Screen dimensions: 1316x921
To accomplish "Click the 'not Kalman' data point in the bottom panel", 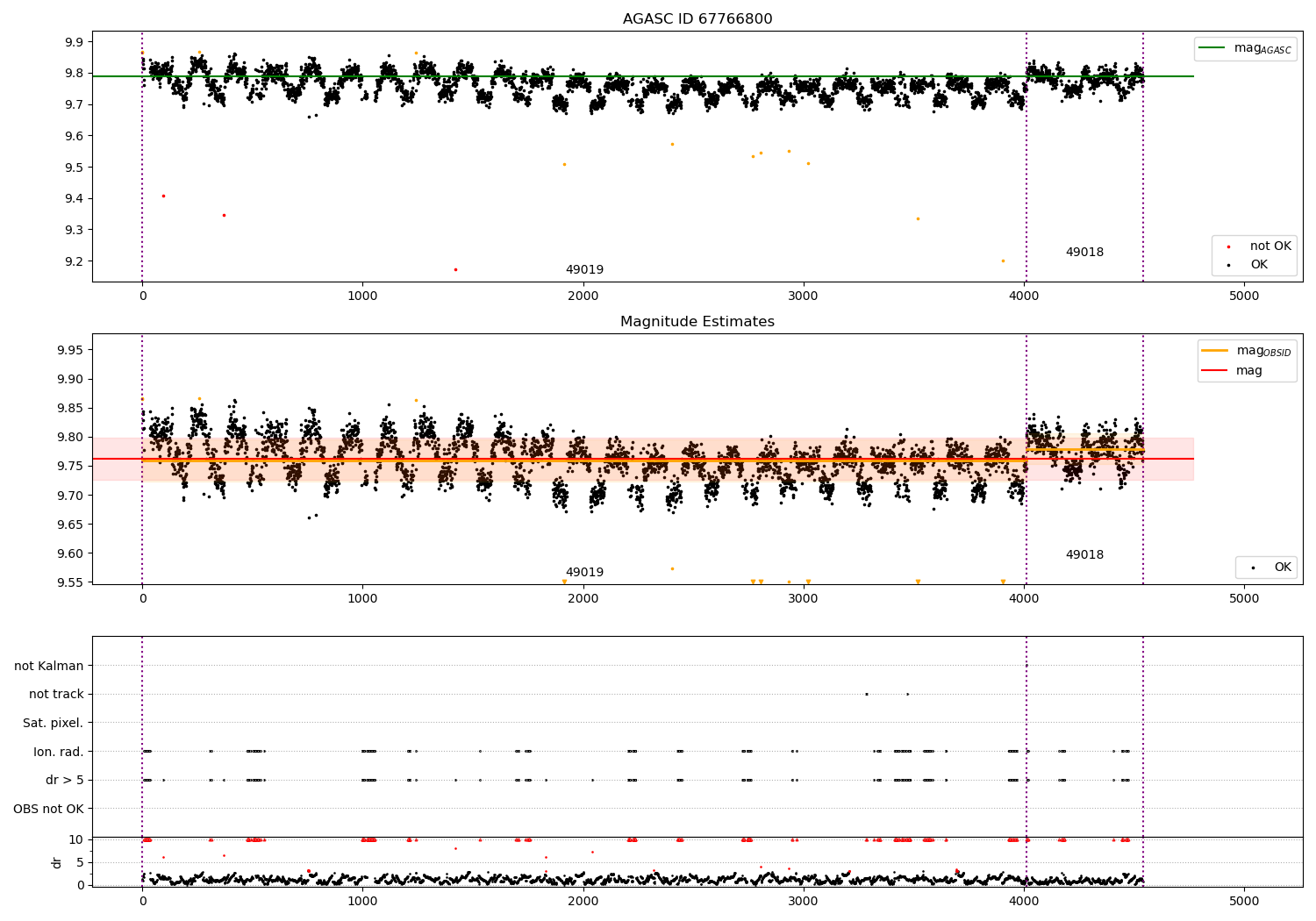I will [x=1026, y=666].
